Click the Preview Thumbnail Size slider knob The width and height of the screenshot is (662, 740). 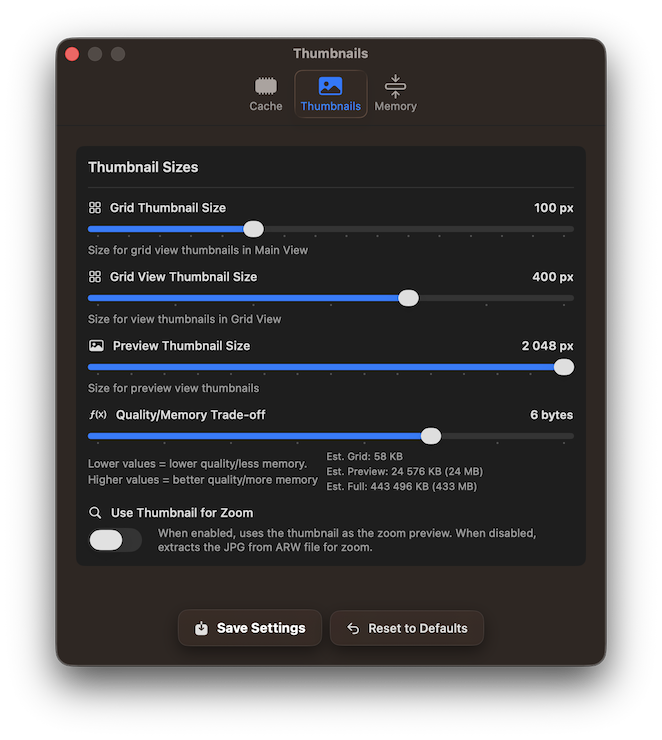coord(563,367)
